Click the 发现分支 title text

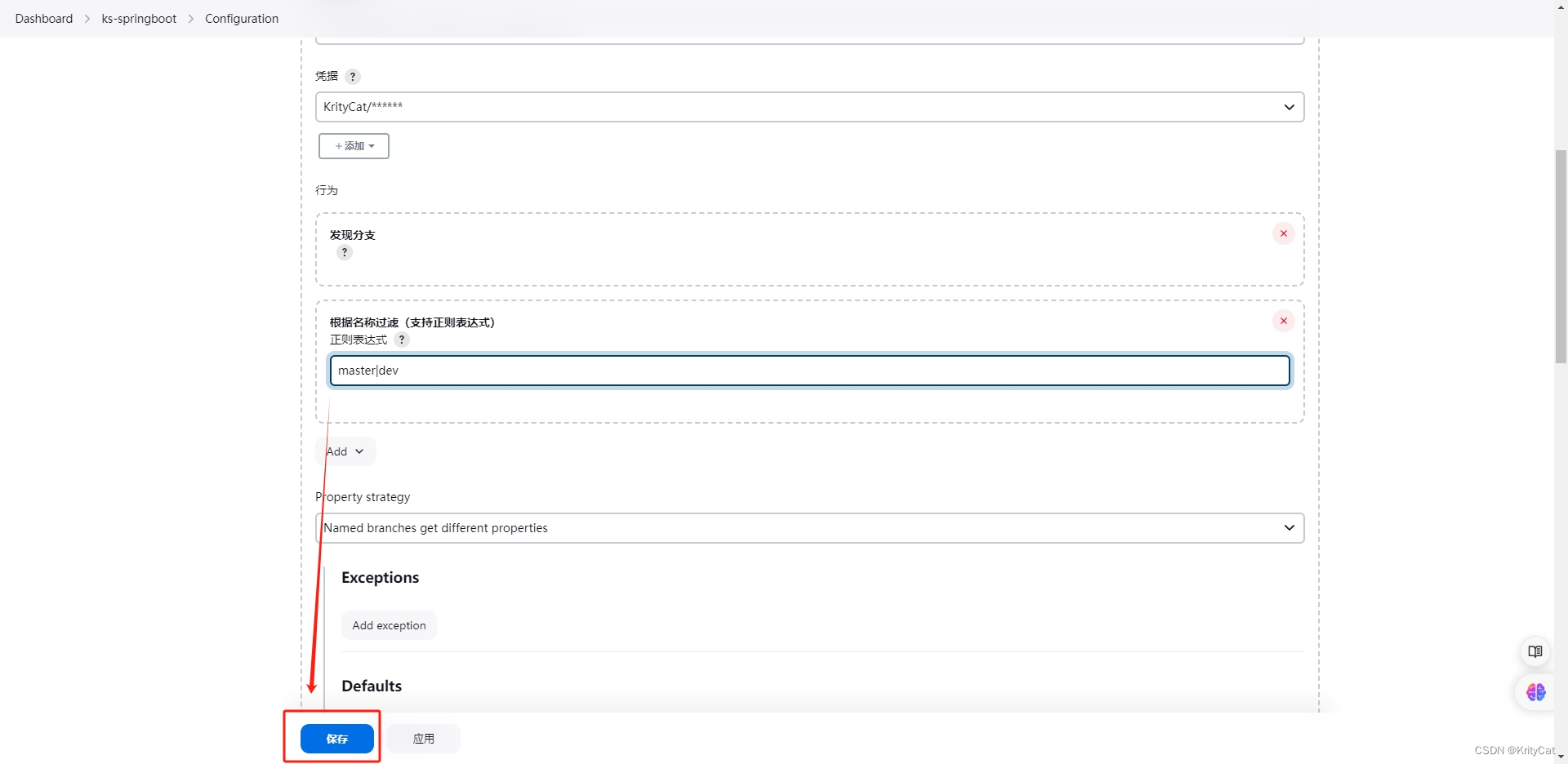(x=353, y=235)
